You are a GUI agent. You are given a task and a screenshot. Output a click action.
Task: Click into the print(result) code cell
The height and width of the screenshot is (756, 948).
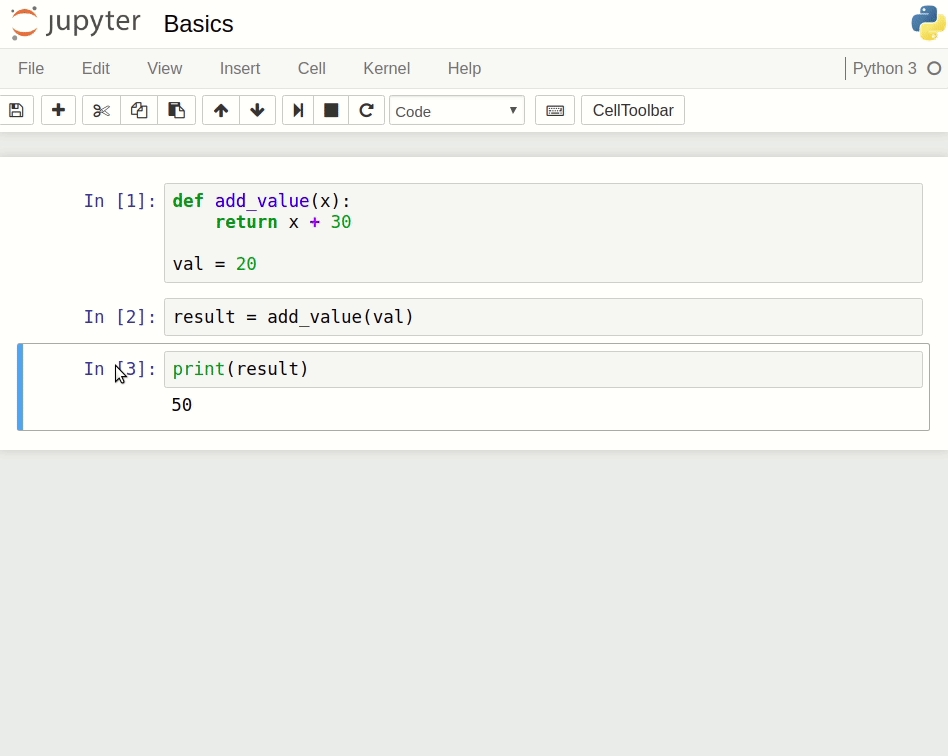click(x=540, y=369)
